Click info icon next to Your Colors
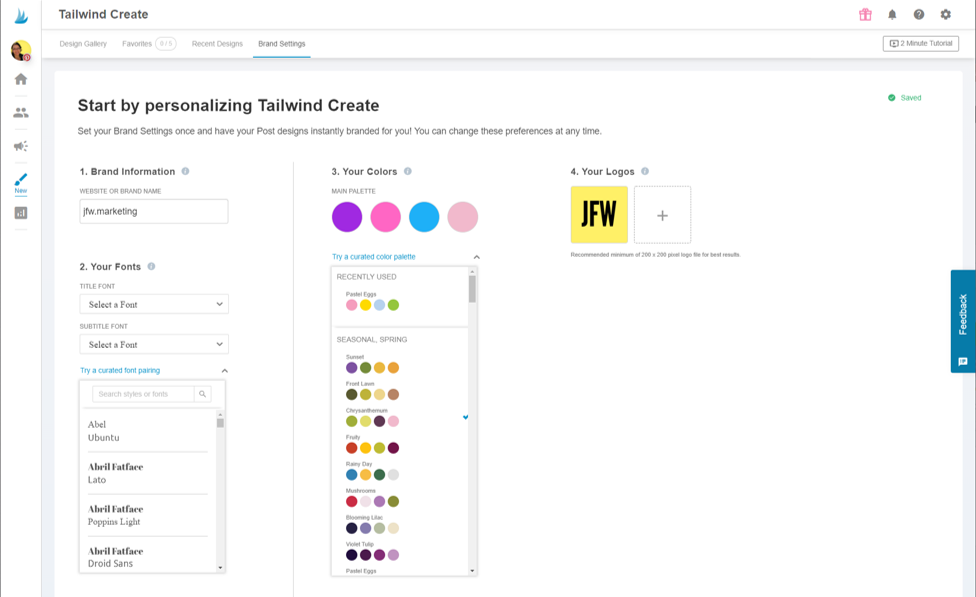Screen dimensions: 976x597 (x=408, y=171)
